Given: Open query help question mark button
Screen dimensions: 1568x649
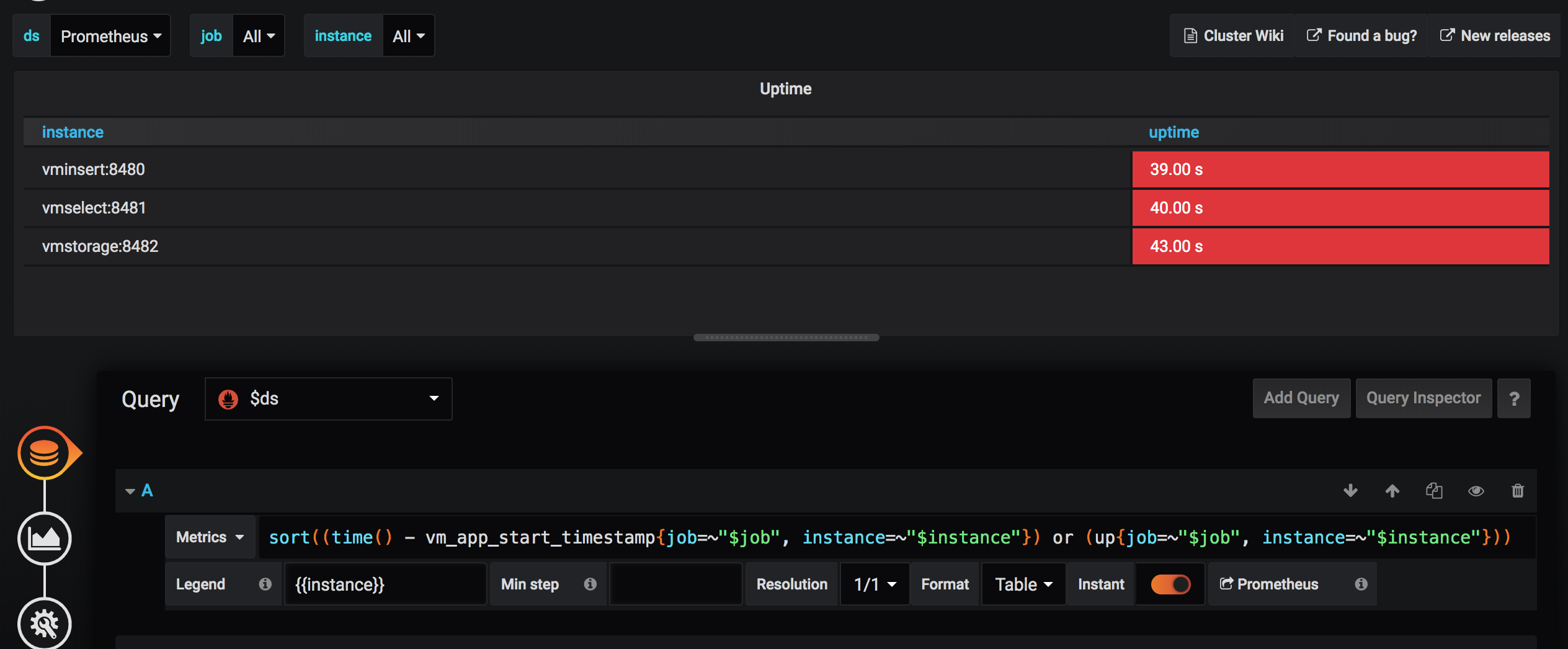Looking at the screenshot, I should 1514,398.
